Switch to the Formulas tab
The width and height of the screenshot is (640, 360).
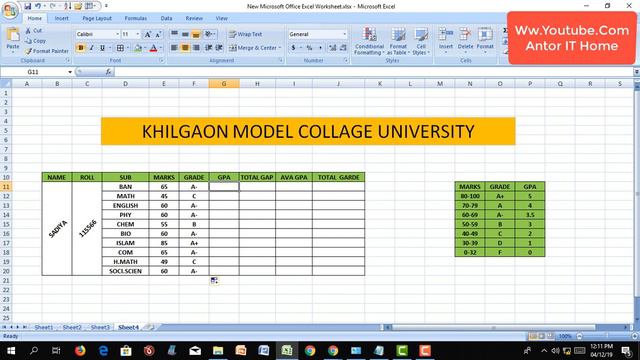(x=136, y=18)
